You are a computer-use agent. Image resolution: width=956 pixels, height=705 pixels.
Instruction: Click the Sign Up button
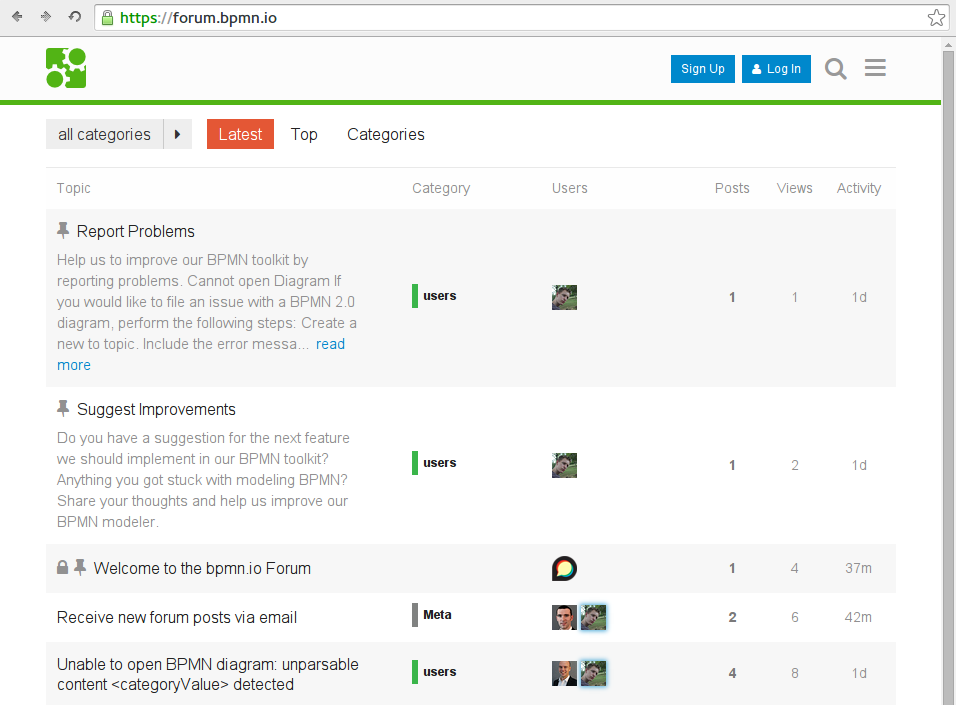coord(702,69)
